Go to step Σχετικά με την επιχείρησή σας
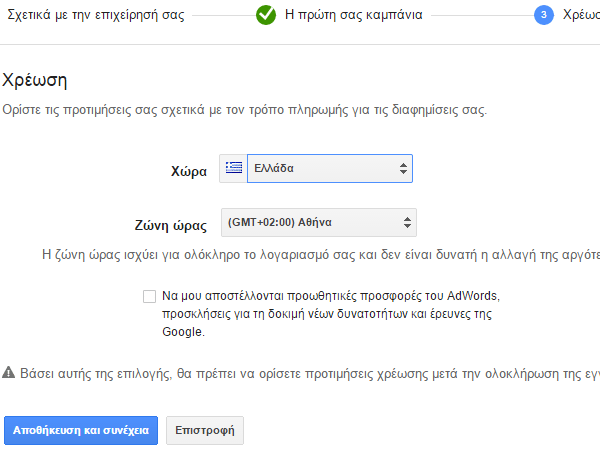This screenshot has width=600, height=452. [96, 15]
